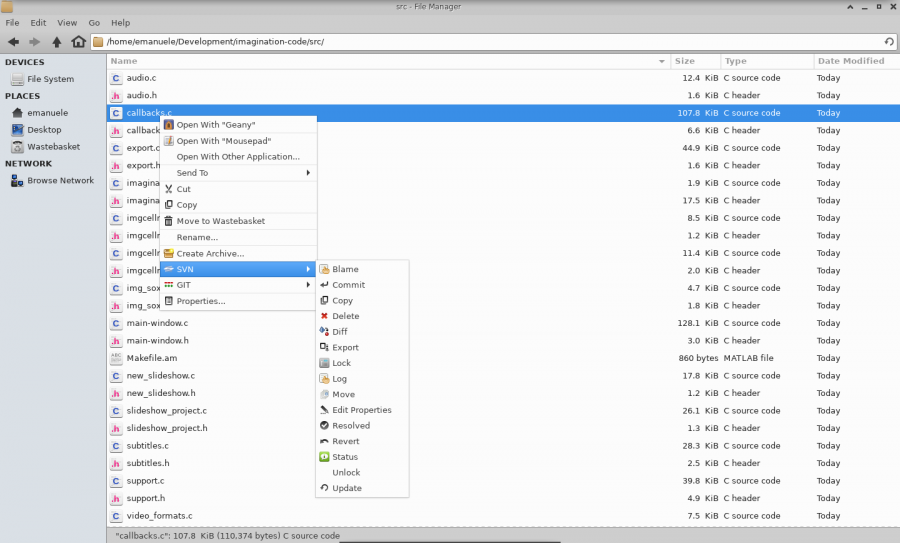Click the SVN Export icon
Screen dimensions: 900x543
click(x=324, y=347)
